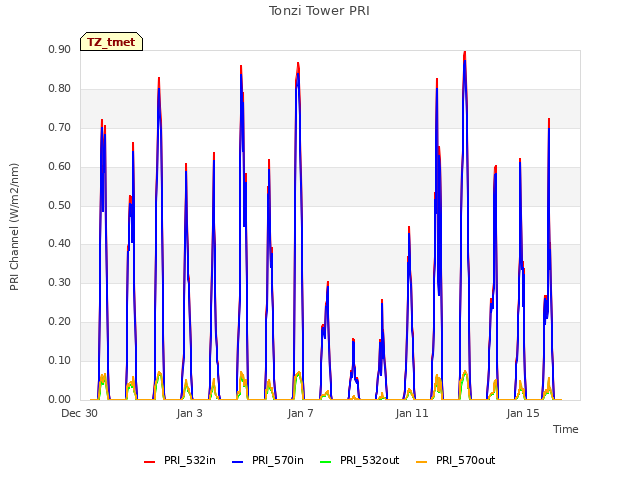Click the PRI Channel (W/m2/nm) y-axis title

14,227
